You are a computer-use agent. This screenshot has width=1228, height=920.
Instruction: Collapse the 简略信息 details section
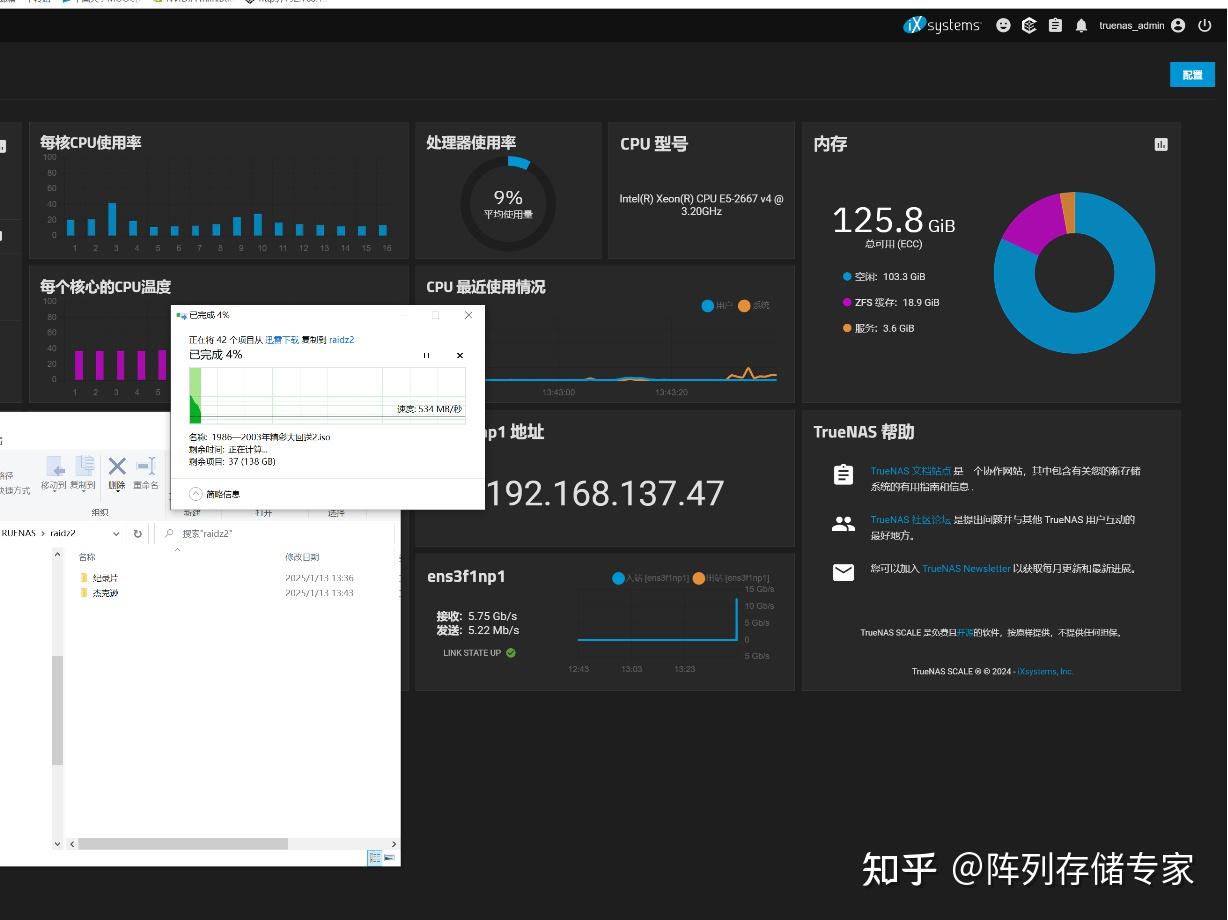195,494
